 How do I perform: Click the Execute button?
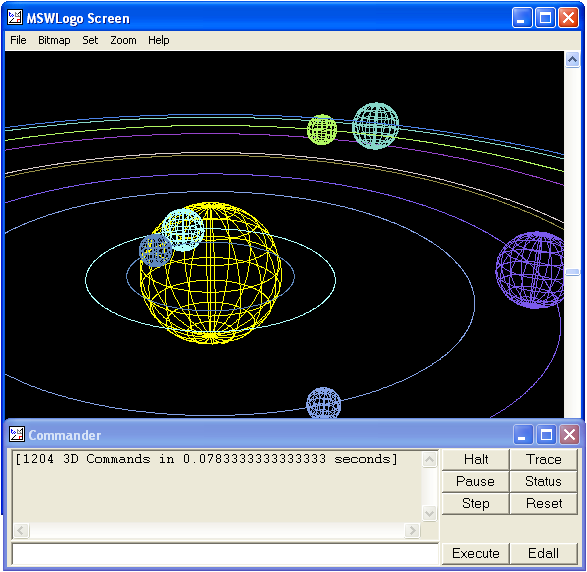(475, 553)
